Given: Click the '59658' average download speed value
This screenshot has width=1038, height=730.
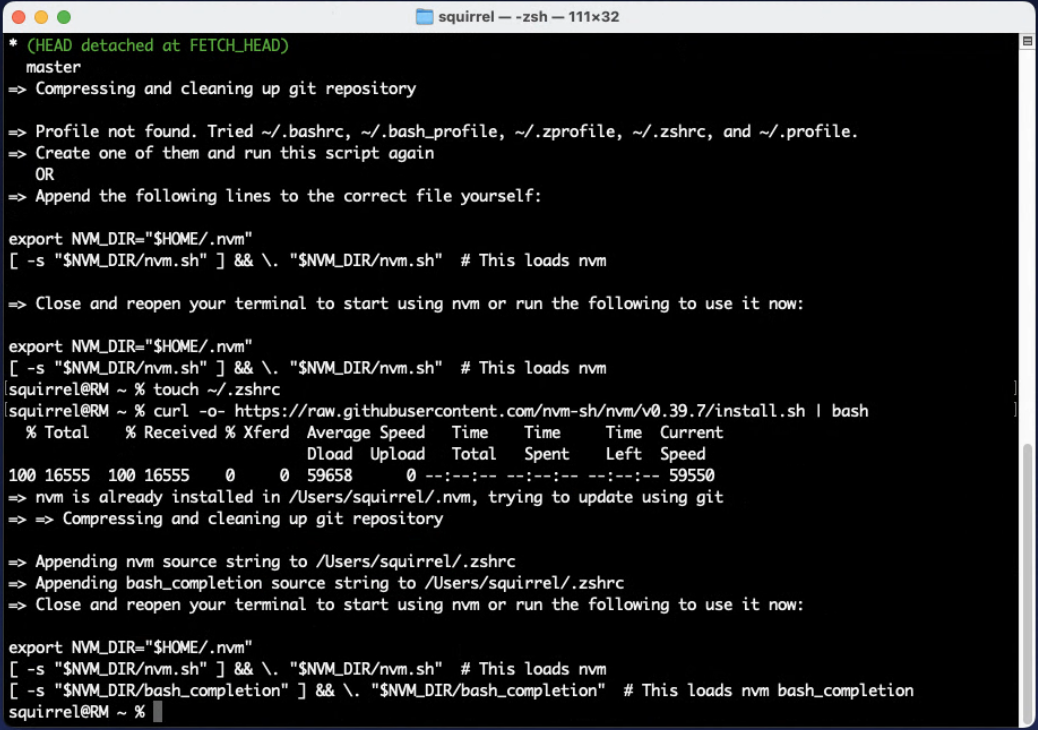Looking at the screenshot, I should (x=330, y=476).
